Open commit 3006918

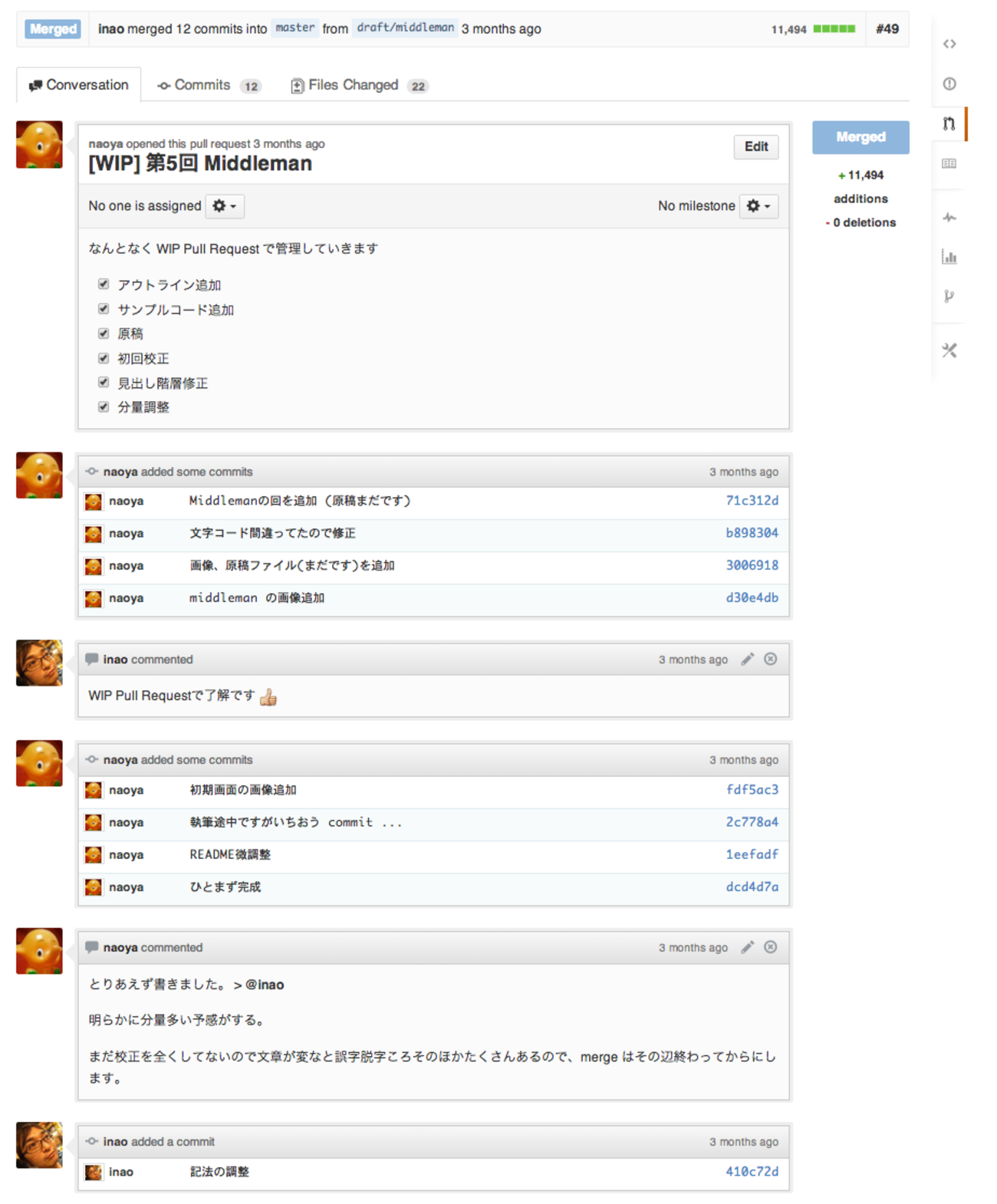click(752, 565)
